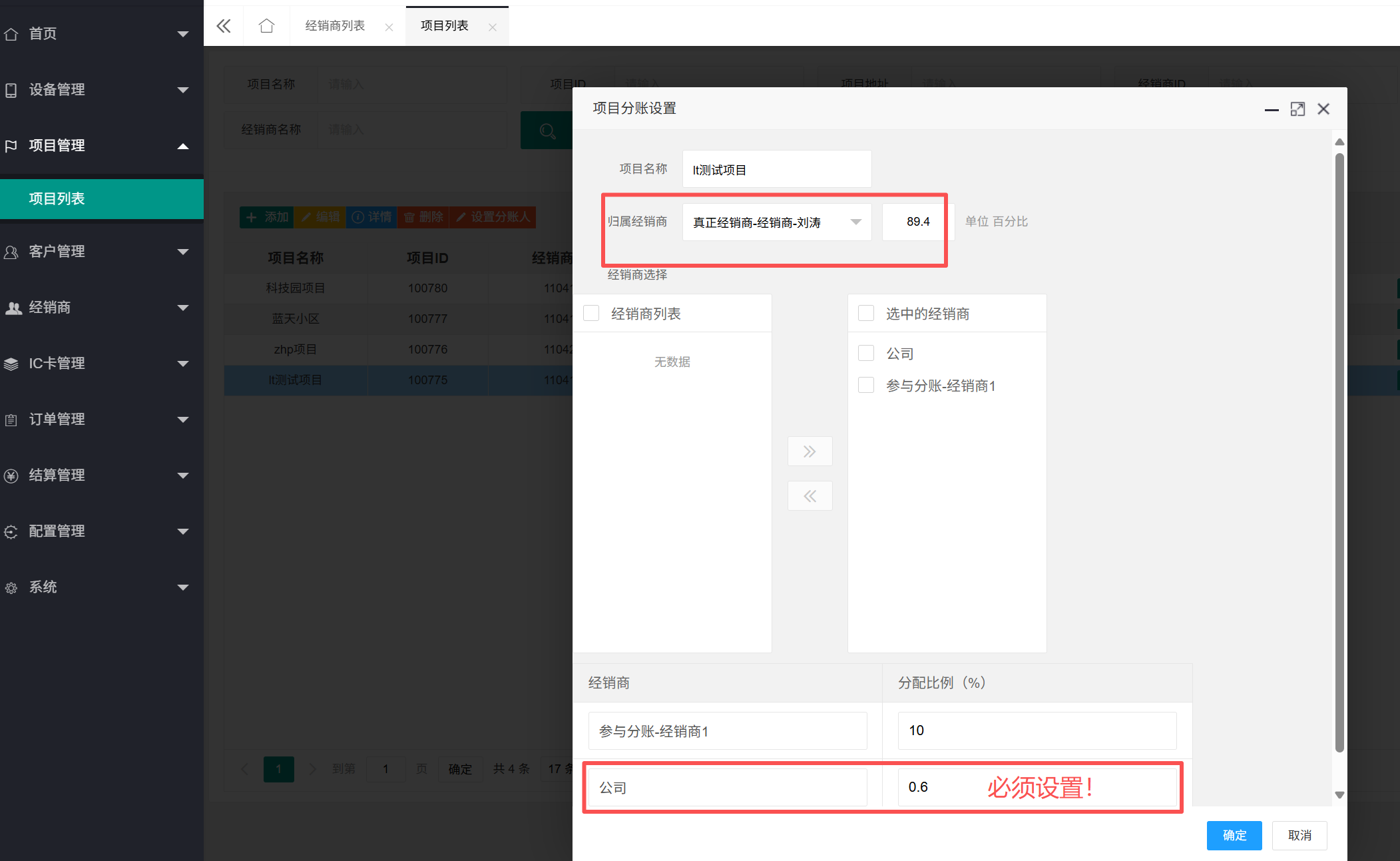This screenshot has height=861, width=1400.
Task: Go to previous page arrow in pagination
Action: coord(244,769)
